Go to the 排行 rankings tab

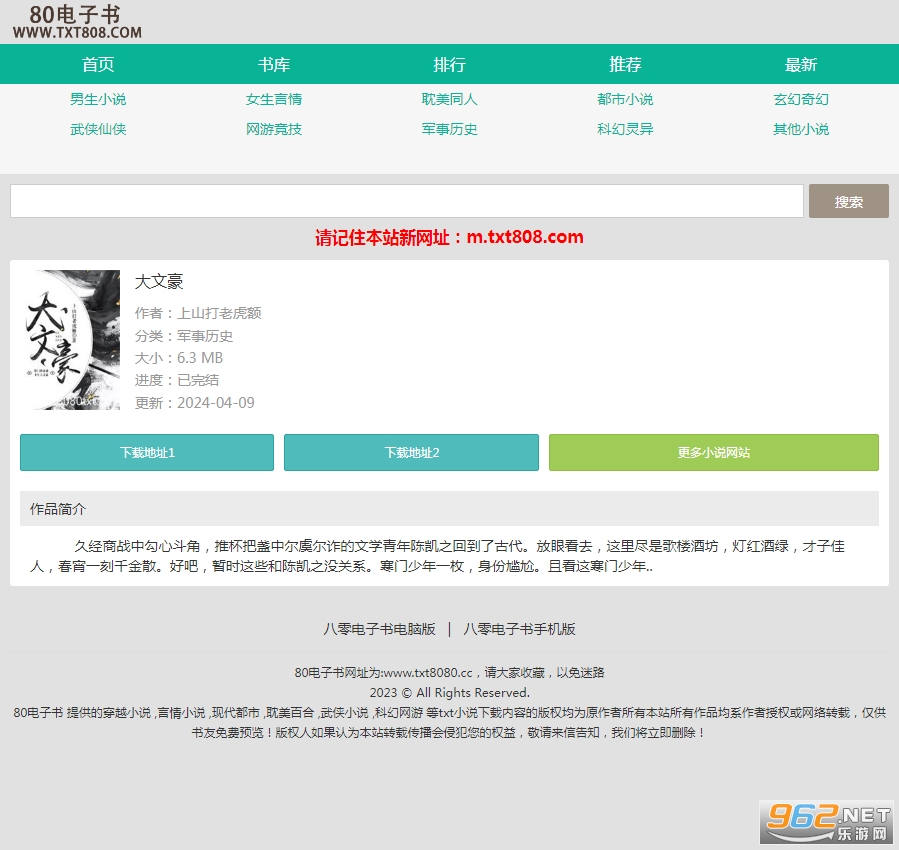pos(449,65)
